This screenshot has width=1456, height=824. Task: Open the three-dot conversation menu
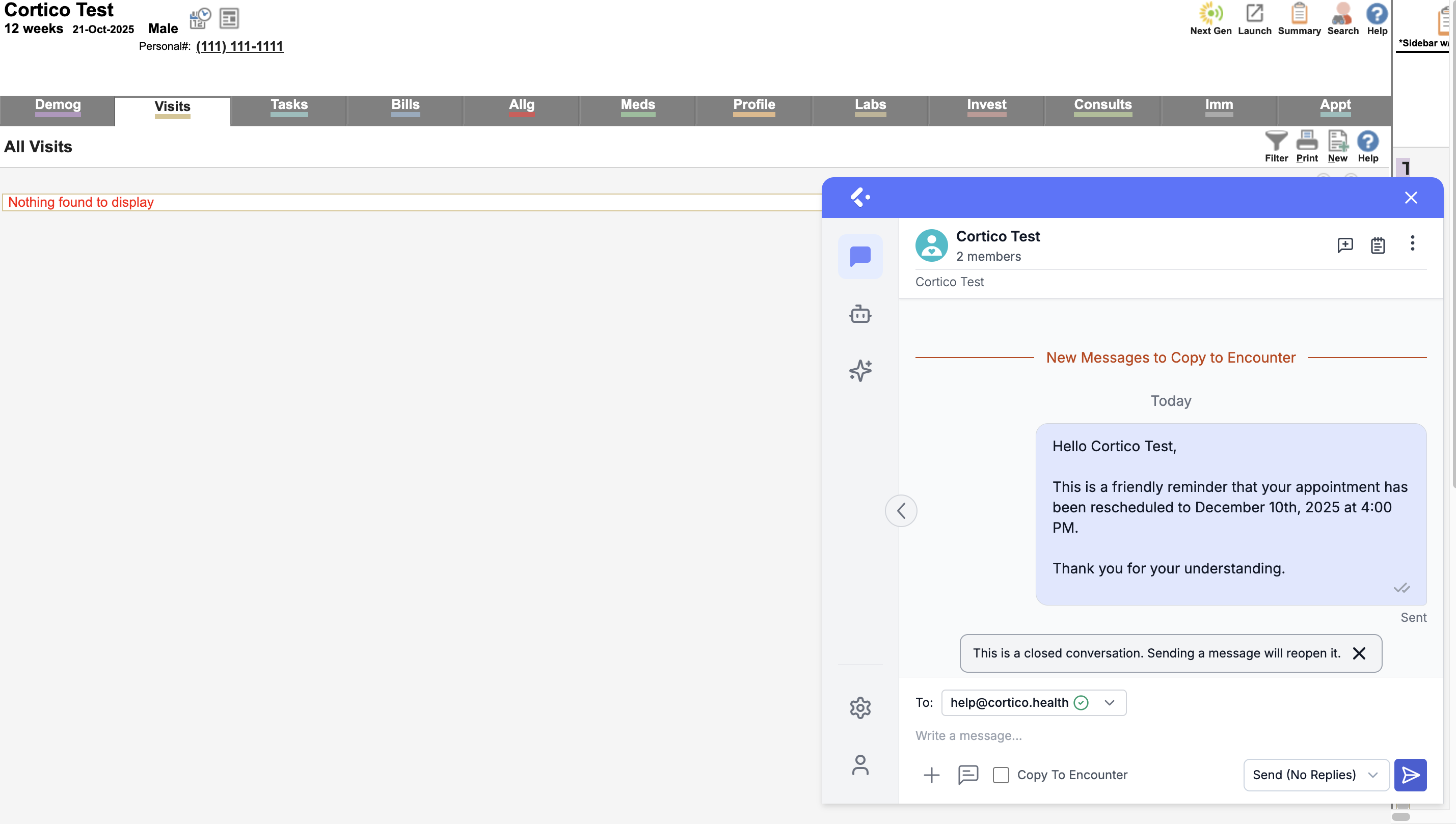tap(1412, 243)
